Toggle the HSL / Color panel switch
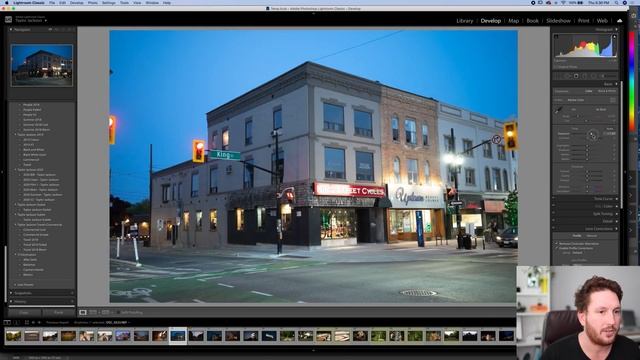 [554, 206]
